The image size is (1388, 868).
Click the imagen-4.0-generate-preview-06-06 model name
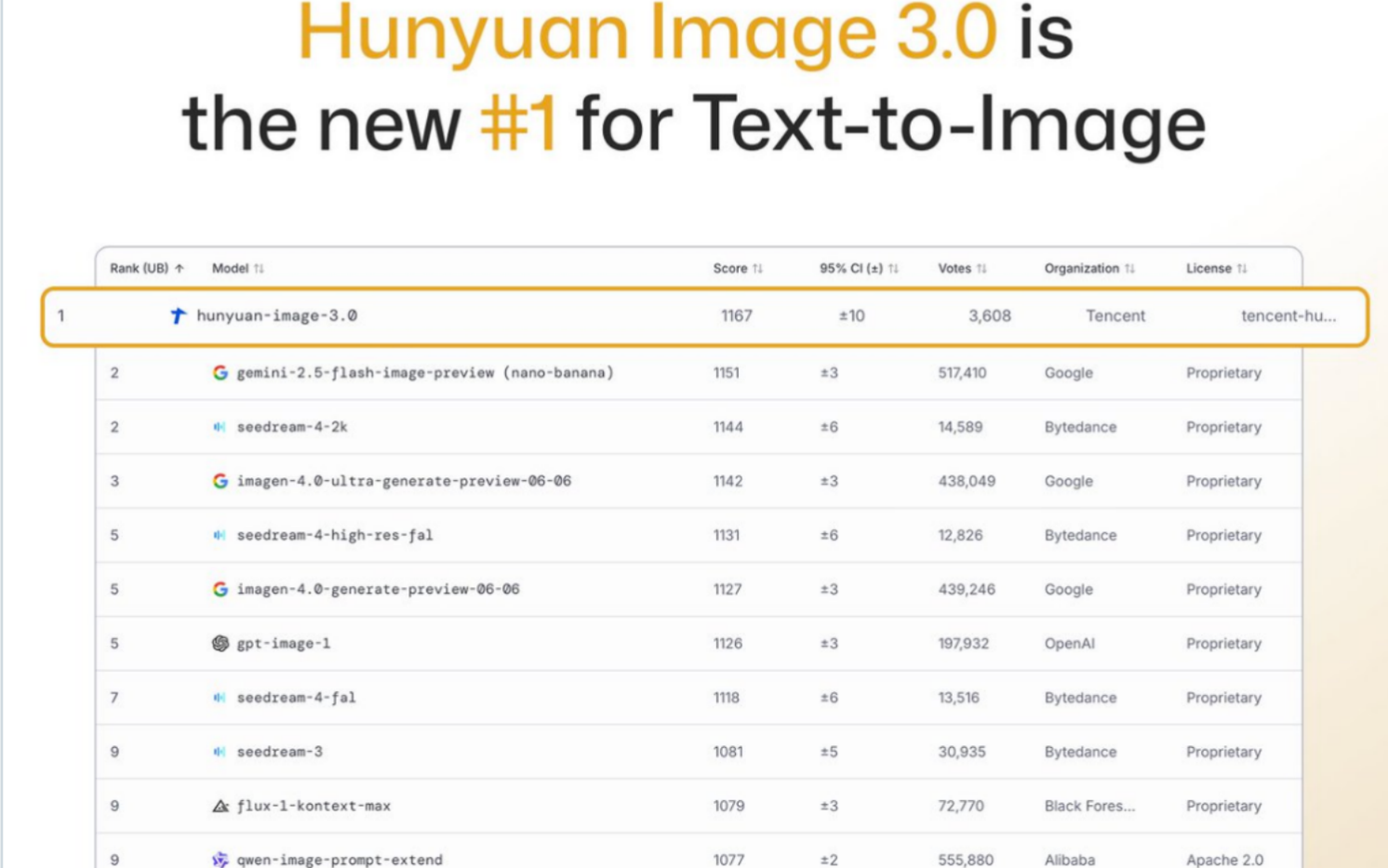point(378,590)
